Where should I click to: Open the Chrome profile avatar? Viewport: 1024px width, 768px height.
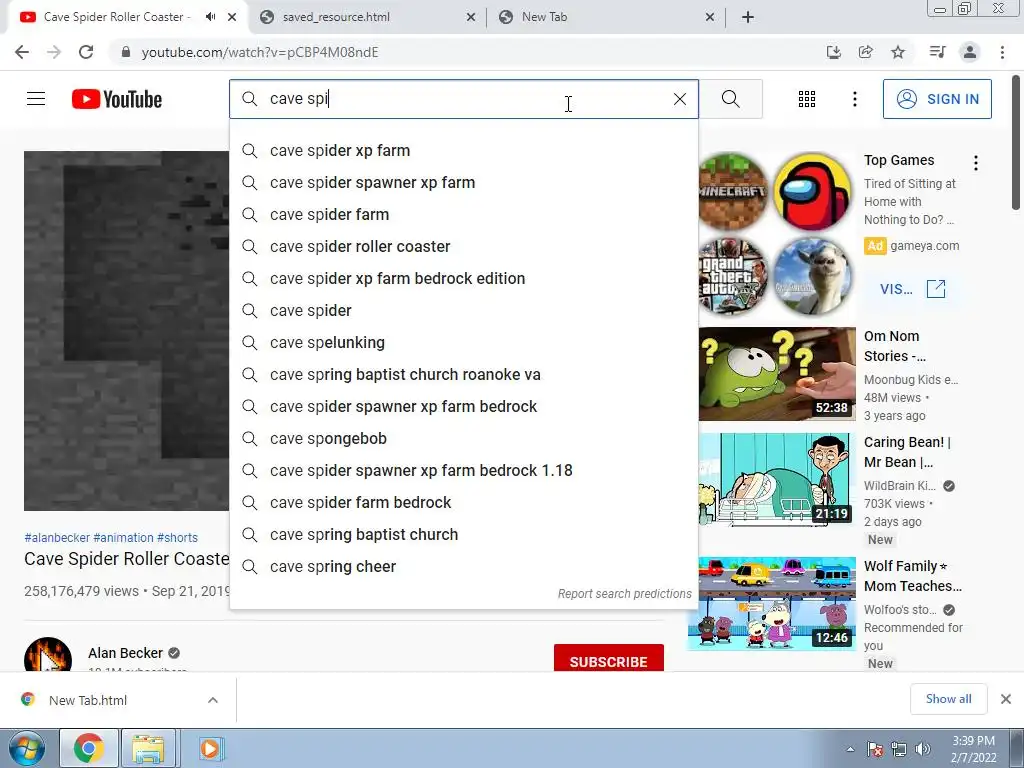pos(970,52)
